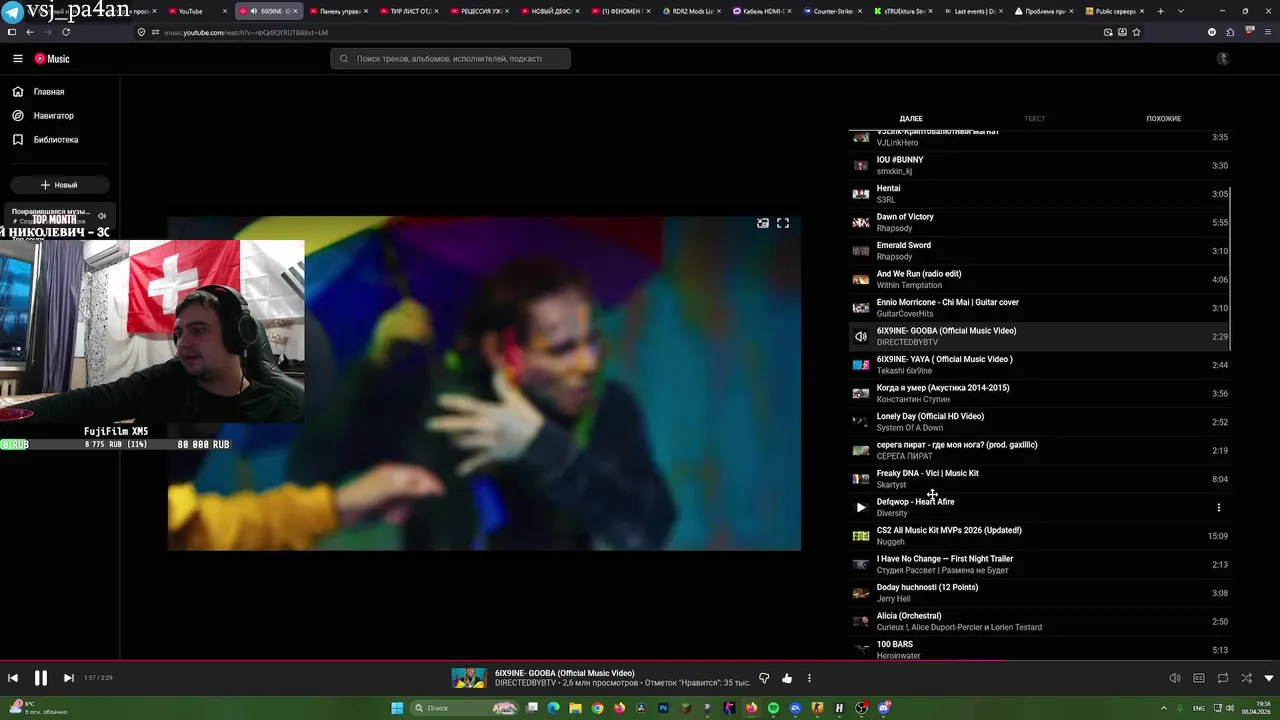Like the GOOBA song
Image resolution: width=1280 pixels, height=720 pixels.
click(x=787, y=678)
